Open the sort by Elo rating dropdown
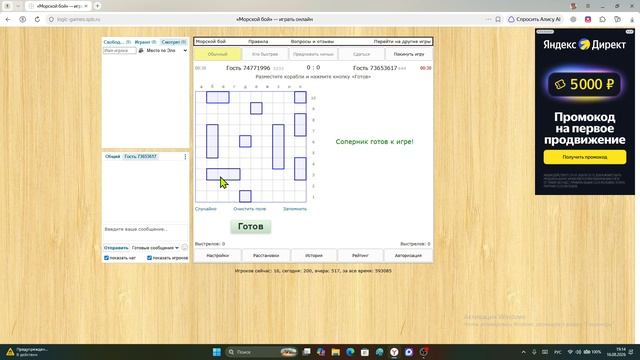 (x=167, y=51)
